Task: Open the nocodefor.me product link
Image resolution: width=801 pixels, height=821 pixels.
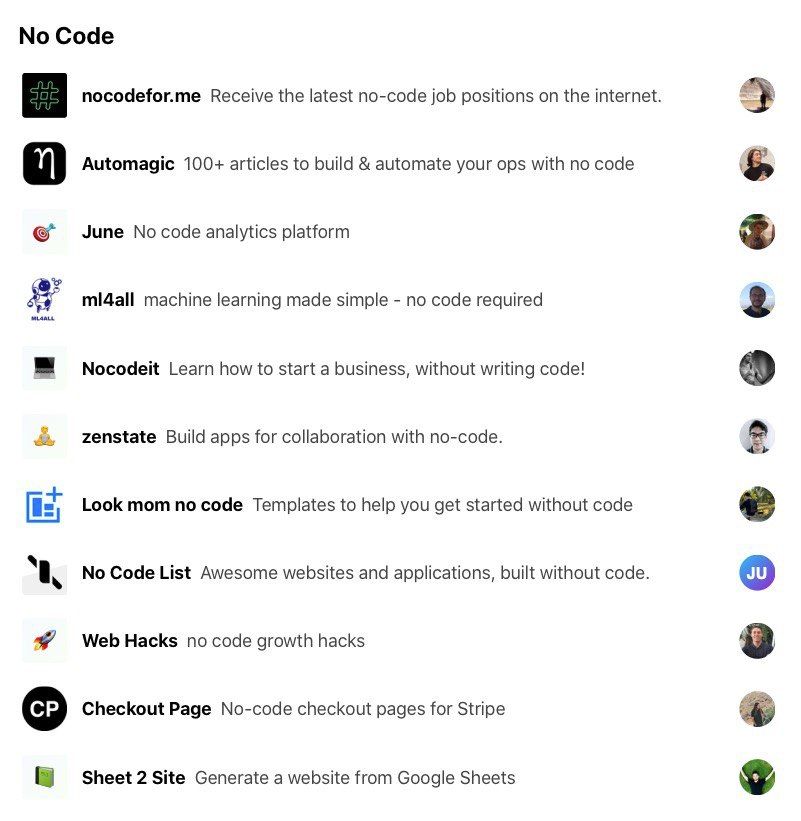Action: [x=141, y=96]
